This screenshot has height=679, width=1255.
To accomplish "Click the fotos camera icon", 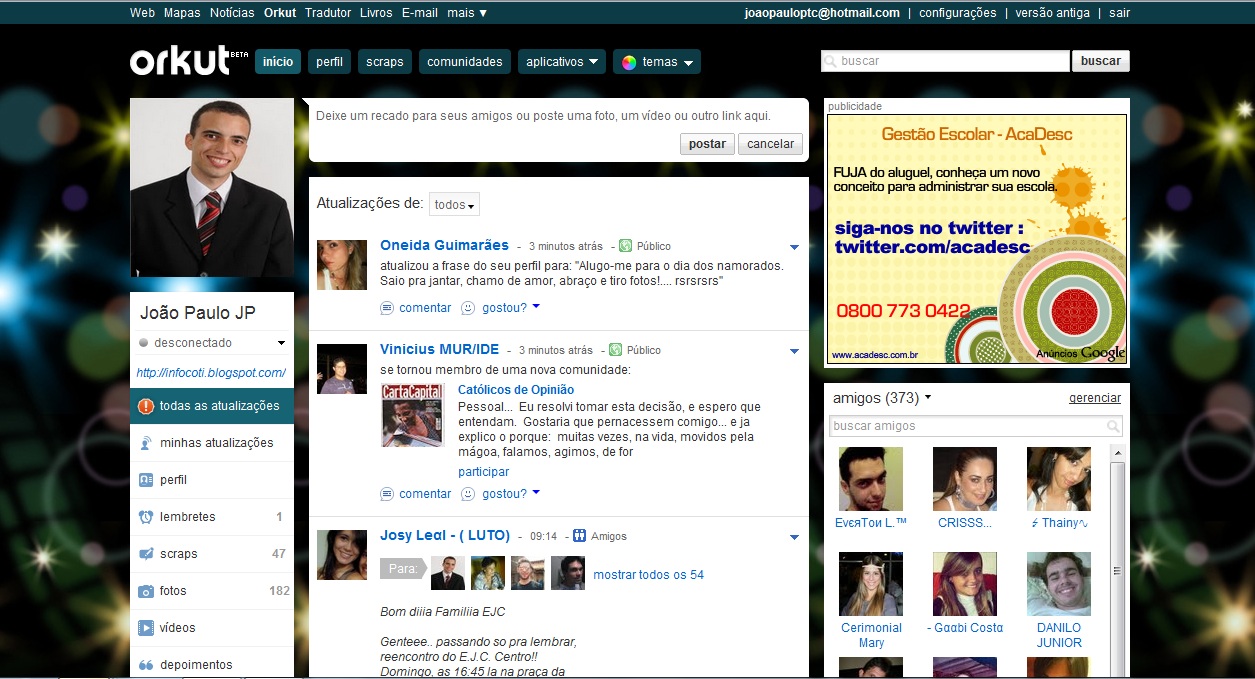I will (146, 591).
